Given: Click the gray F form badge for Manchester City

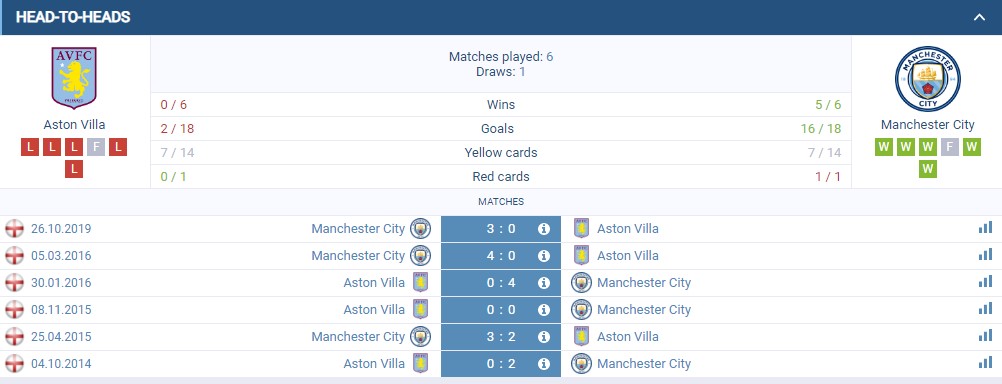Looking at the screenshot, I should tap(950, 147).
